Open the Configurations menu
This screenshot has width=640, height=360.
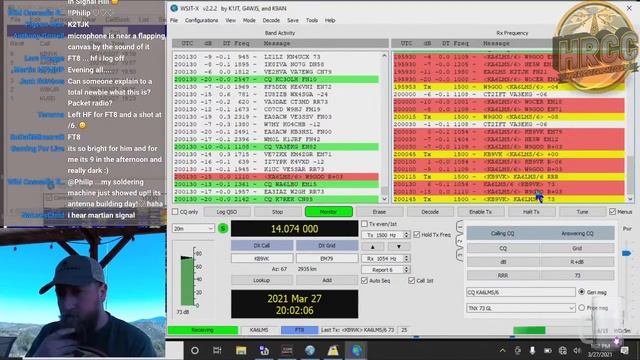201,20
